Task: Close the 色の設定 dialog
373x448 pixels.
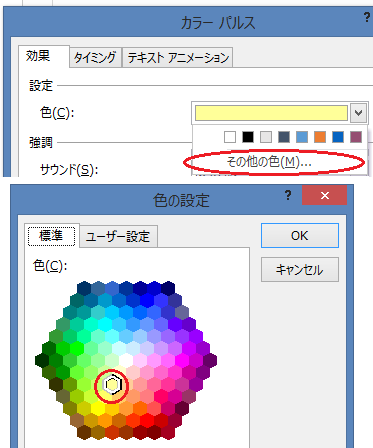Action: [324, 195]
